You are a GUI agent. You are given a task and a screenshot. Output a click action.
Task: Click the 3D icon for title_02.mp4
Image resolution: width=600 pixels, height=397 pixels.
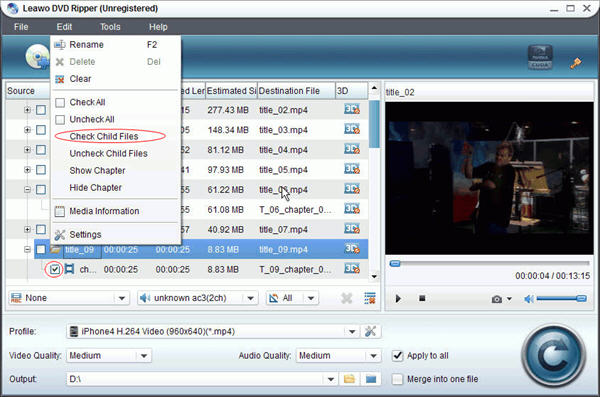click(x=352, y=109)
